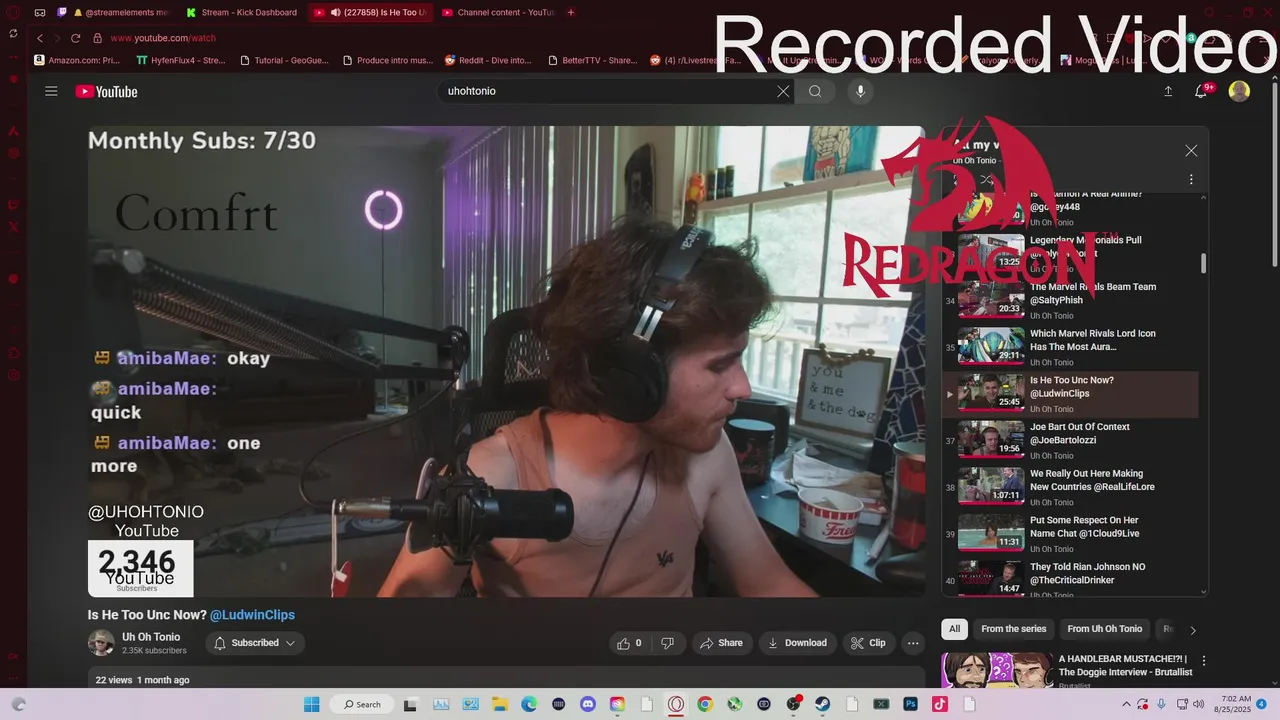Select the From the series chip
This screenshot has width=1280, height=720.
click(1013, 629)
